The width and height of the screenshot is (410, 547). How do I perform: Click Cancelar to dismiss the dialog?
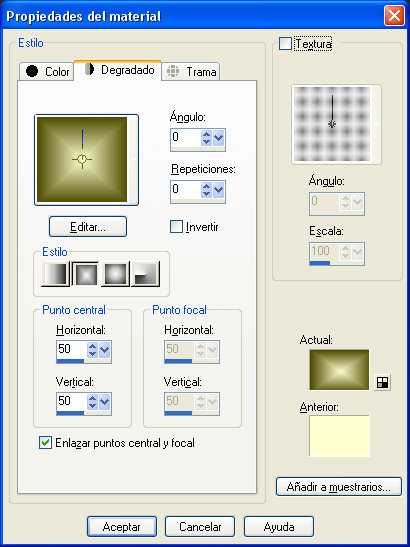coord(200,527)
